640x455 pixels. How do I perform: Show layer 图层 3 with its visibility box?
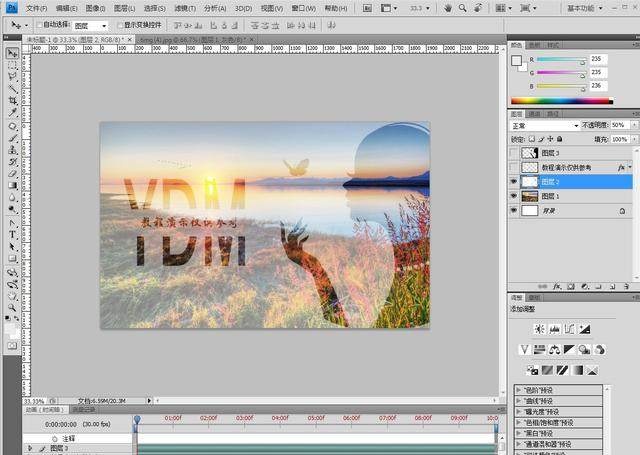(x=515, y=153)
